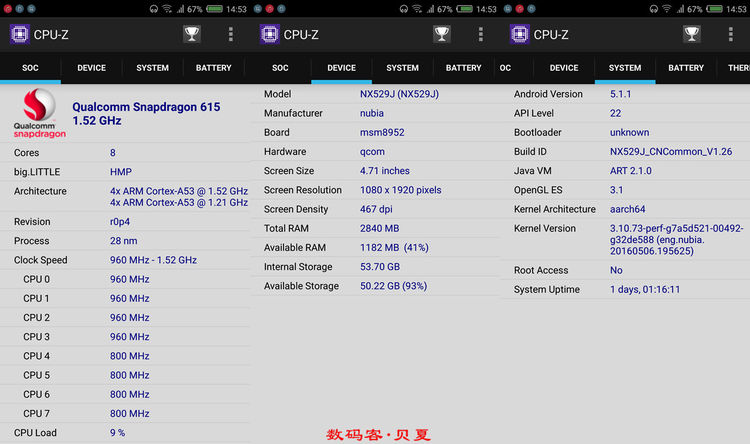This screenshot has height=444, width=750.
Task: Click the OpenGL ES value 3.1
Action: [617, 190]
